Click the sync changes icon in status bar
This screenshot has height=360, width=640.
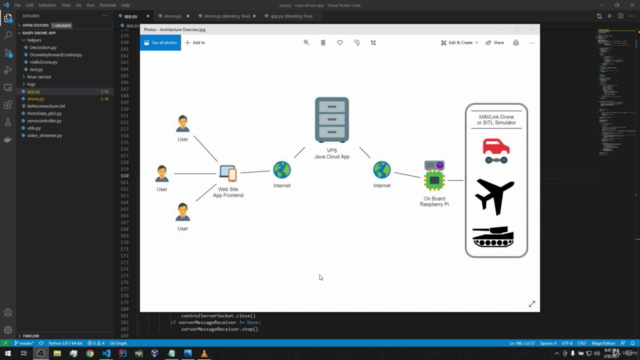tap(41, 343)
